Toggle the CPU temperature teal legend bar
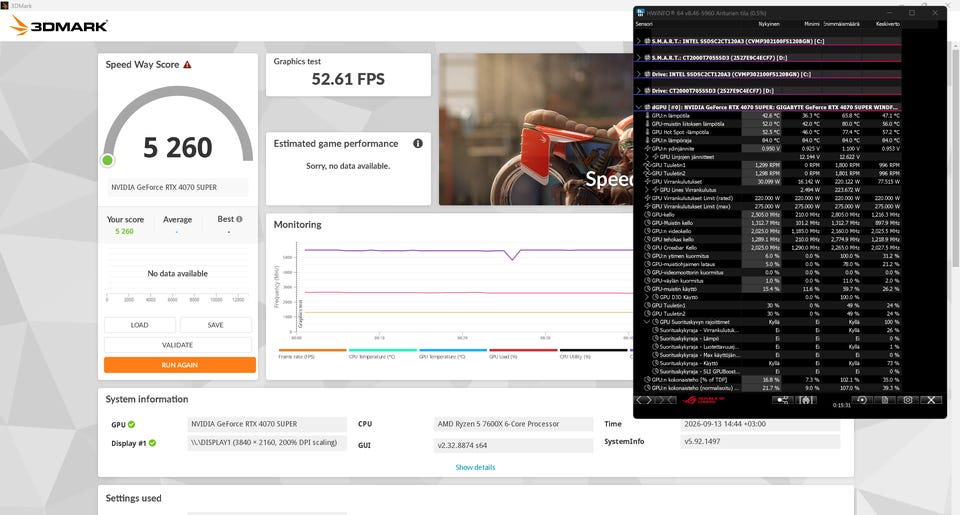 [383, 350]
